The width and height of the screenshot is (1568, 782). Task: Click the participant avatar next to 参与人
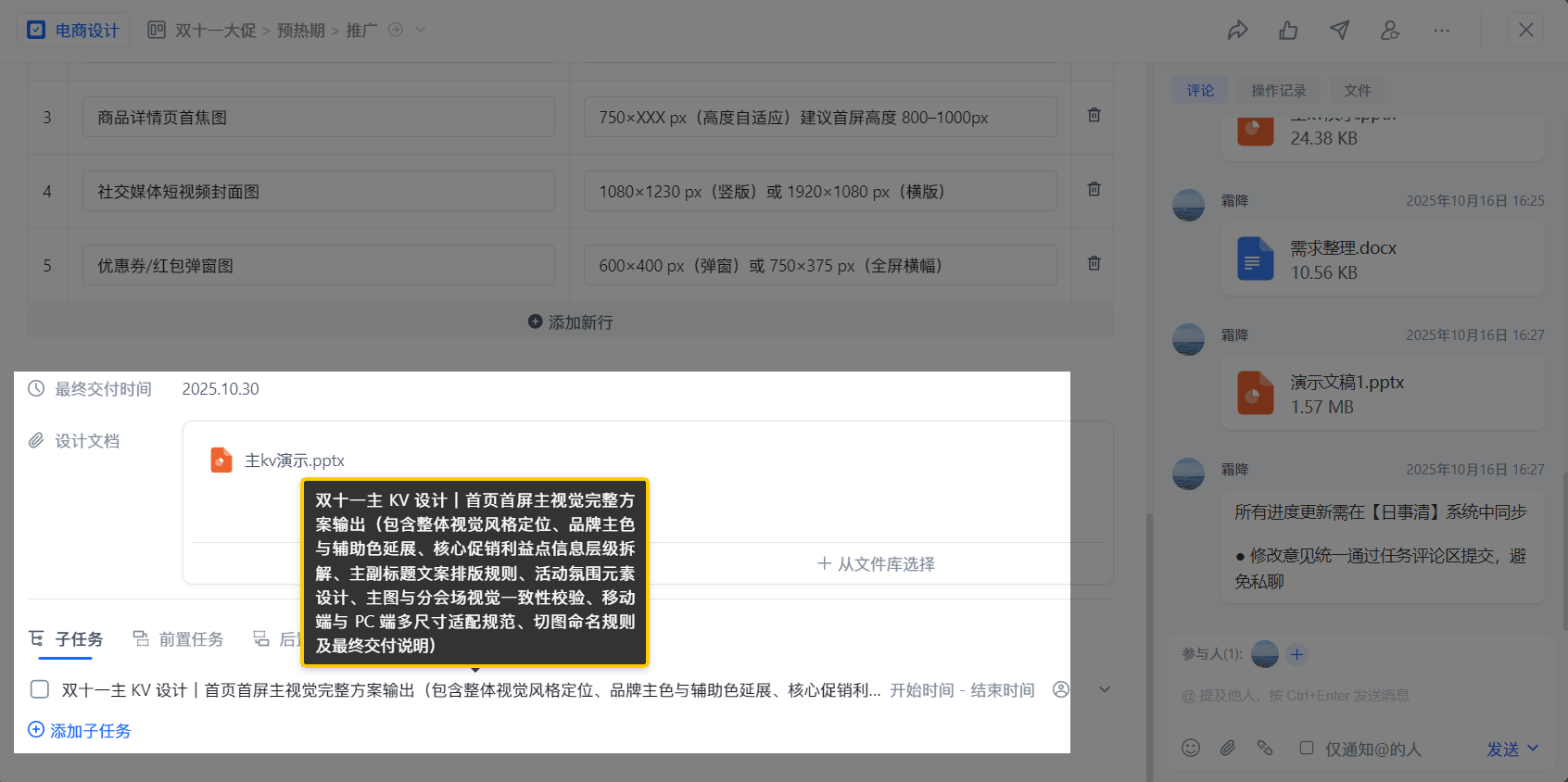(1265, 655)
